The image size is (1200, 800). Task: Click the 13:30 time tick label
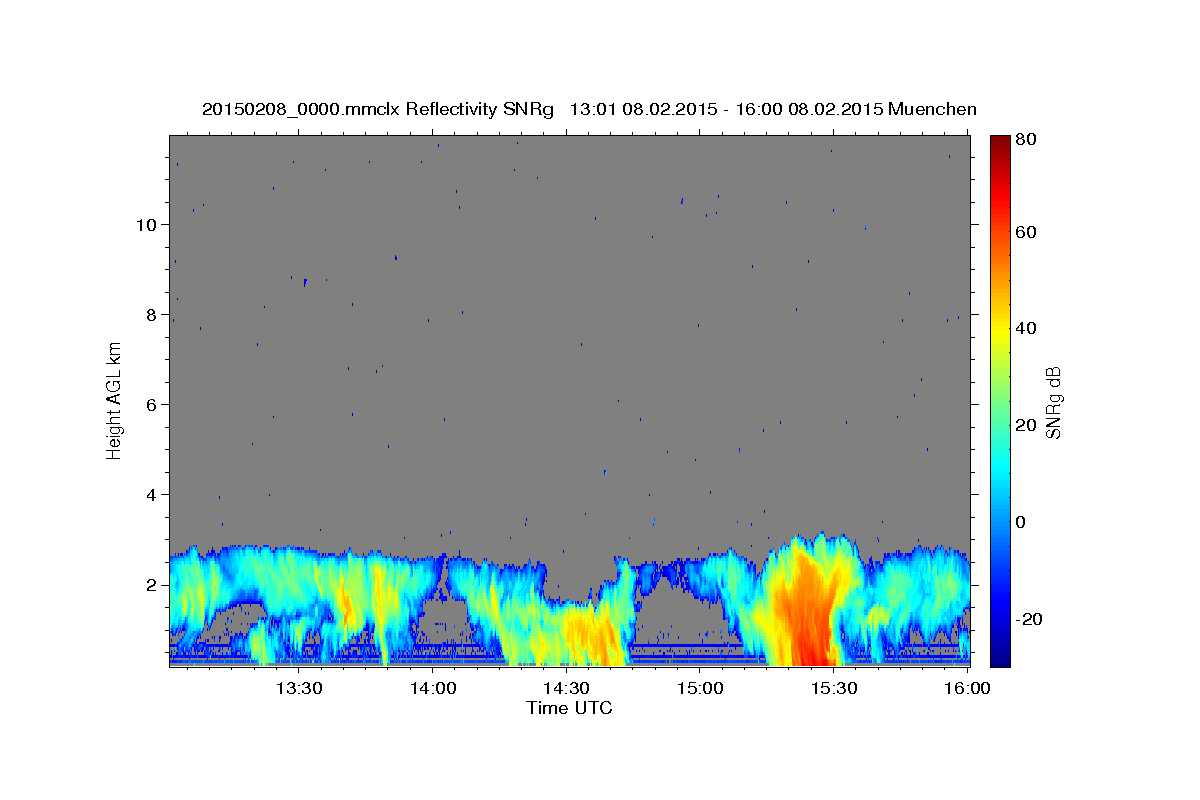[298, 688]
